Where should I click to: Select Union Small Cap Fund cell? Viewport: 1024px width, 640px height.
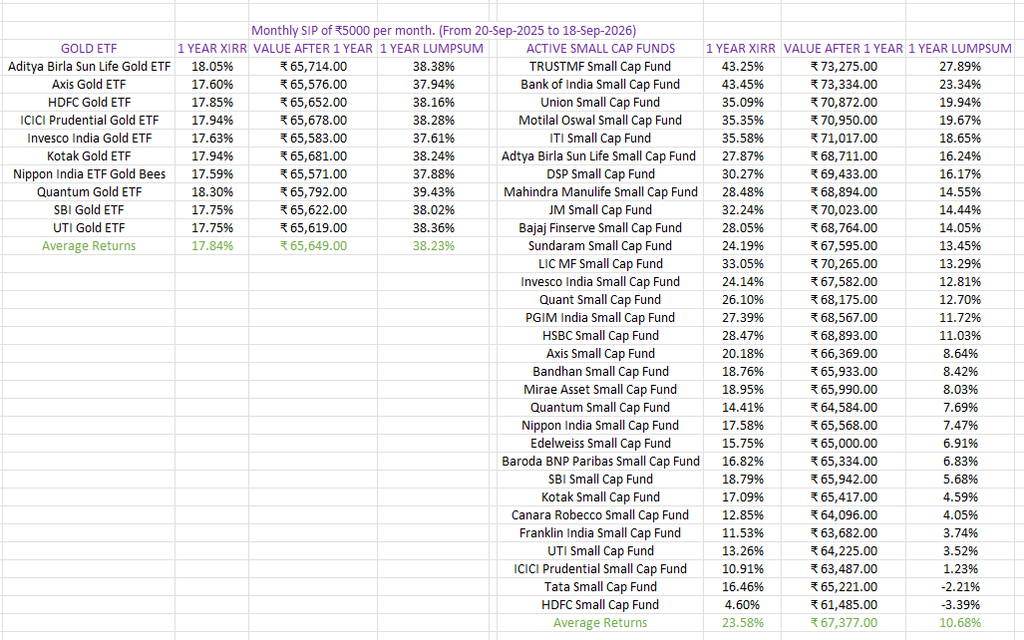point(600,103)
